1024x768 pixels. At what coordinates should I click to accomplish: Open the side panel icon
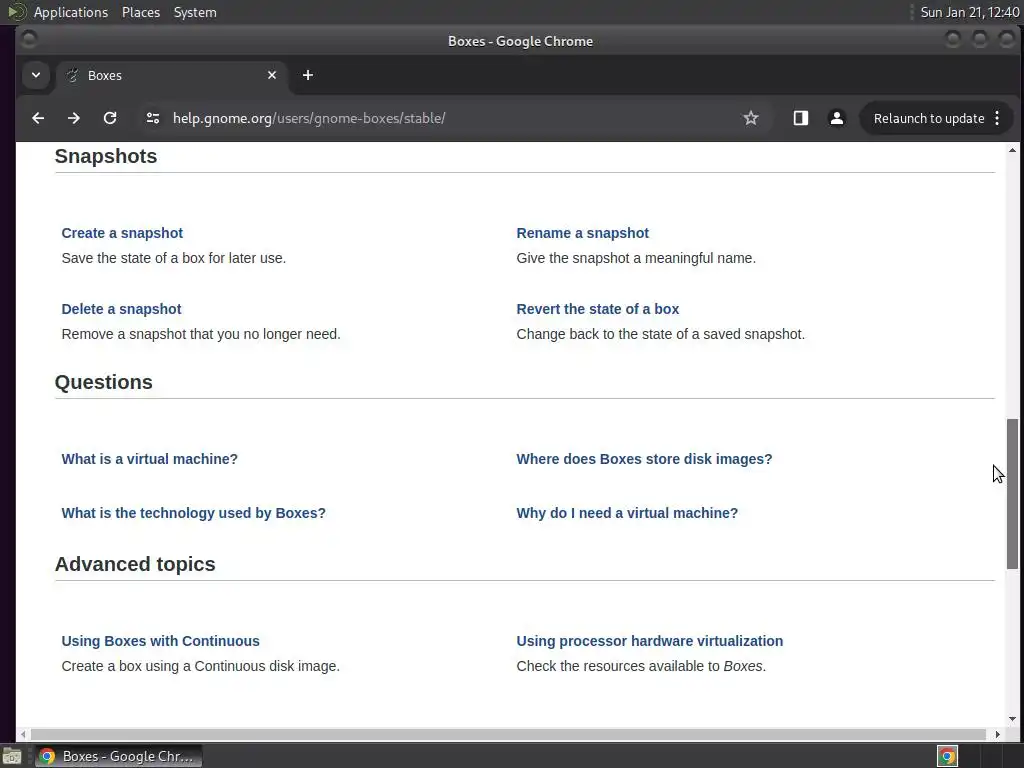tap(800, 118)
